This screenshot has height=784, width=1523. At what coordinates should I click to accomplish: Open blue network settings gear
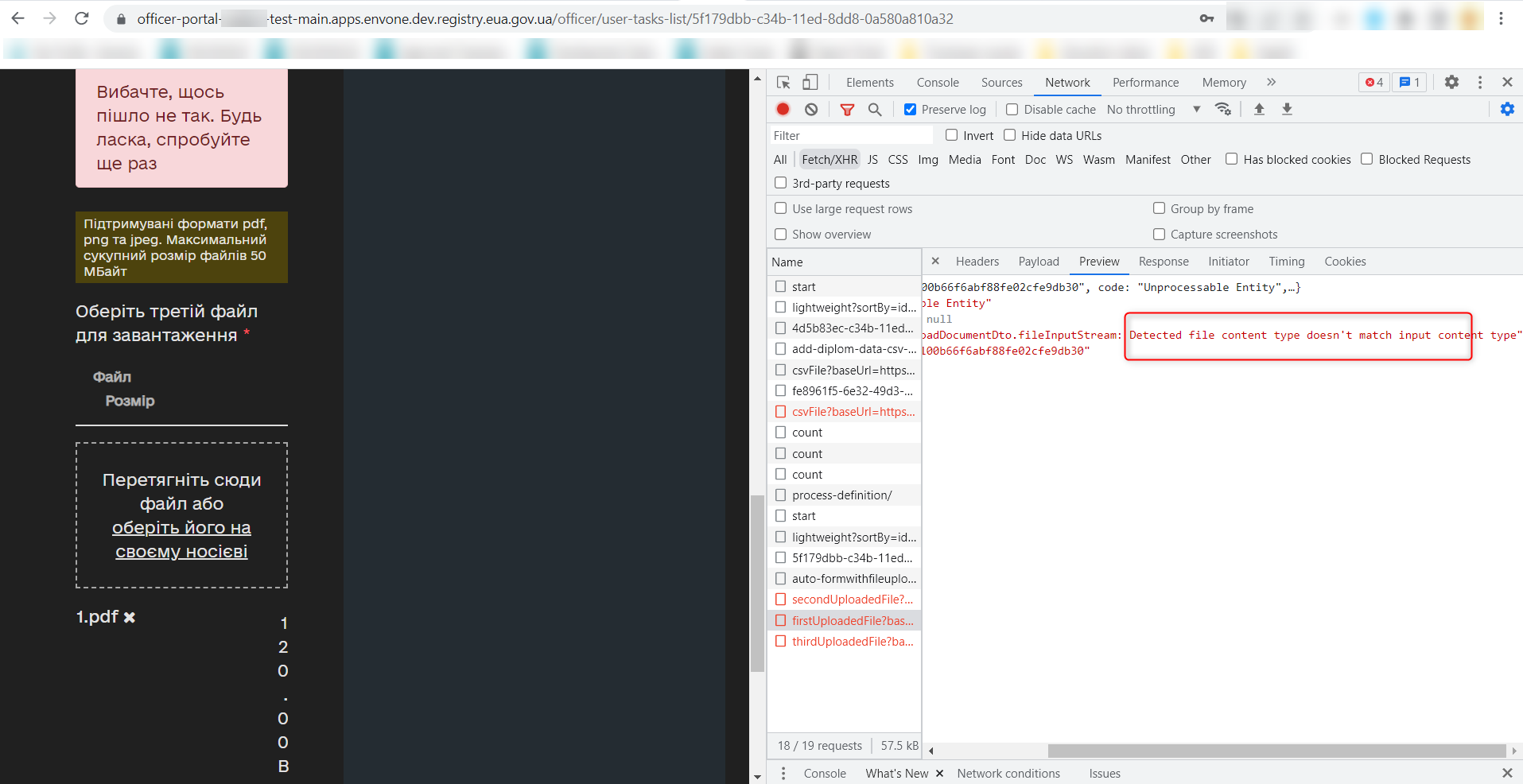point(1507,109)
